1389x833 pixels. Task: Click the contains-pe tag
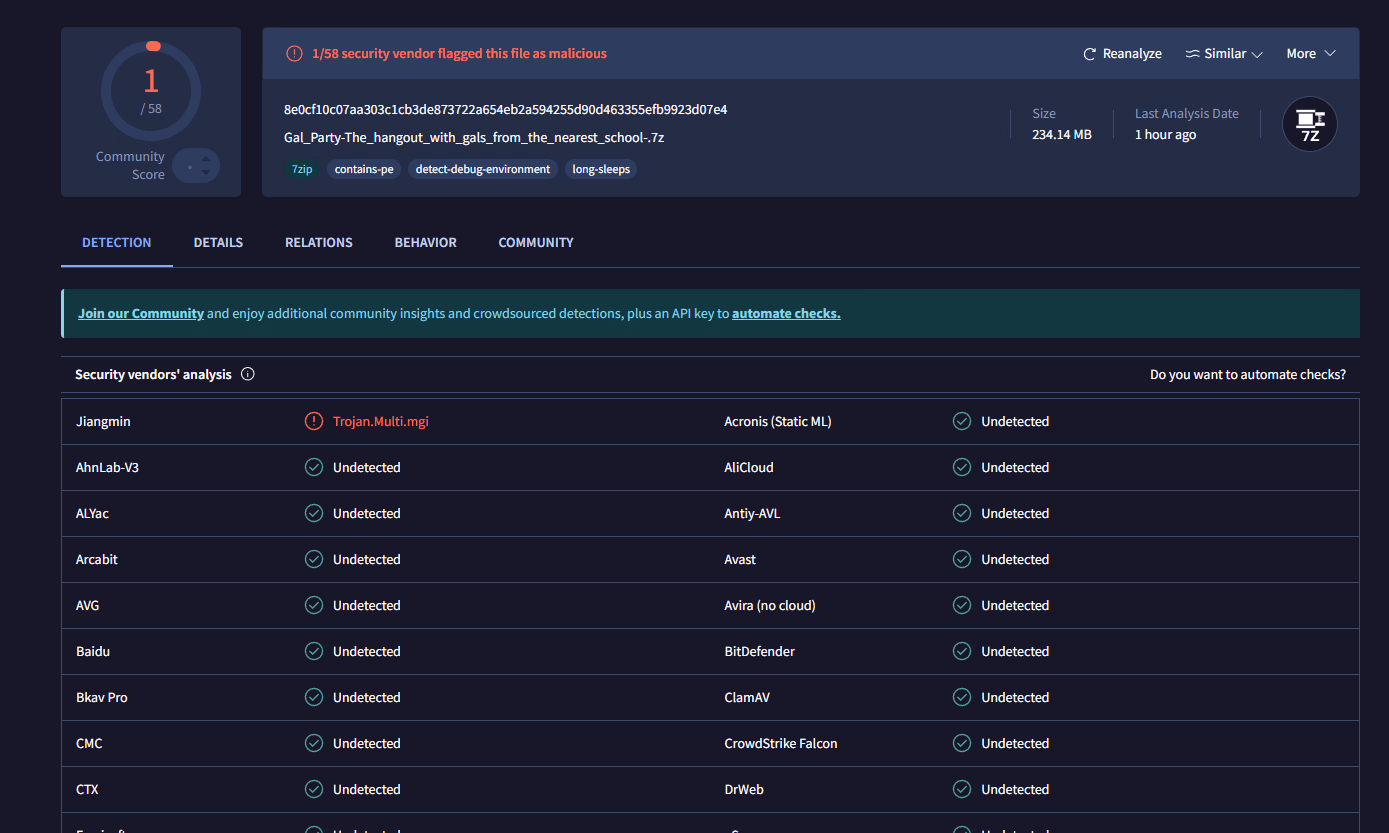[x=364, y=170]
